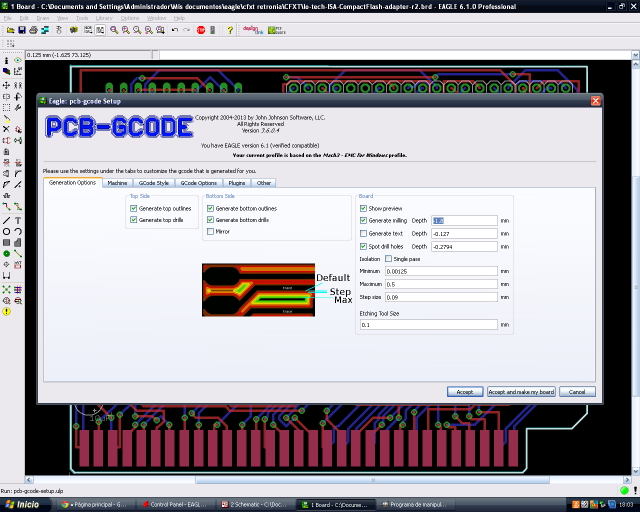Uncheck Generate top drills

[x=133, y=220]
